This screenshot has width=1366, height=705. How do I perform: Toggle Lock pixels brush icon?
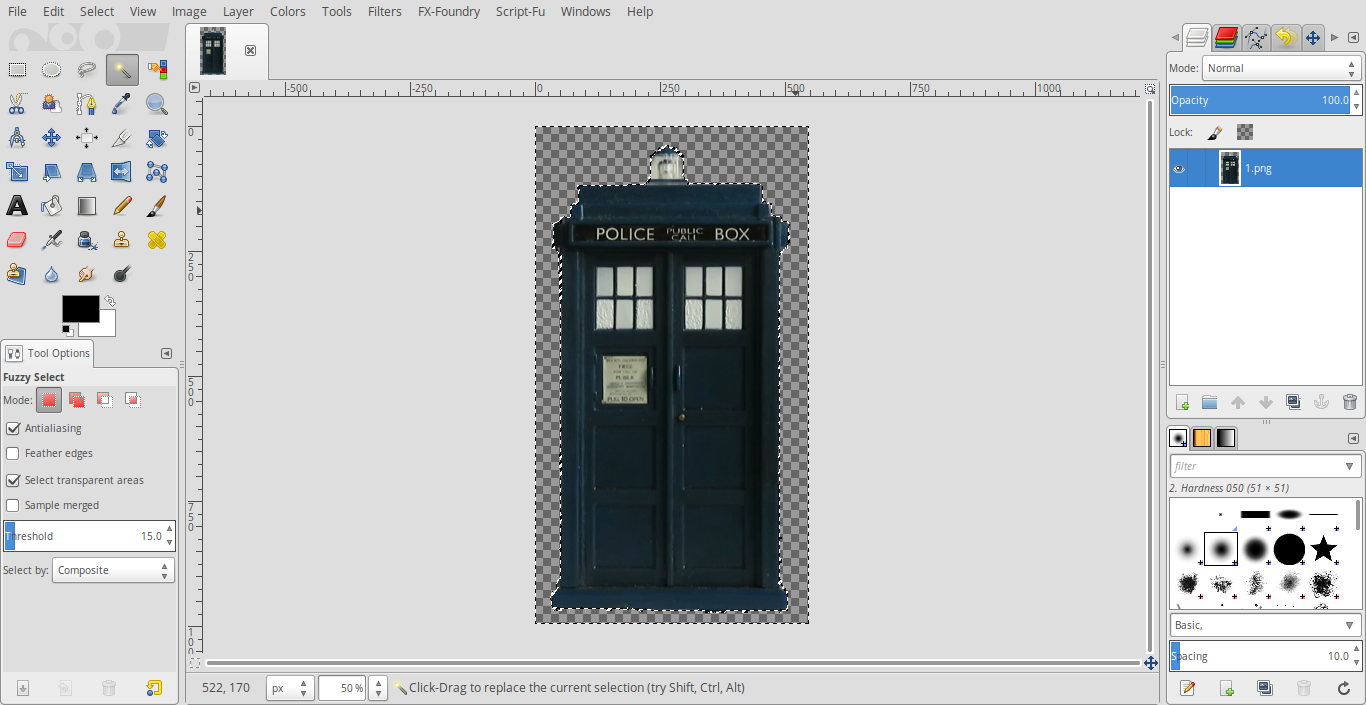[x=1214, y=132]
